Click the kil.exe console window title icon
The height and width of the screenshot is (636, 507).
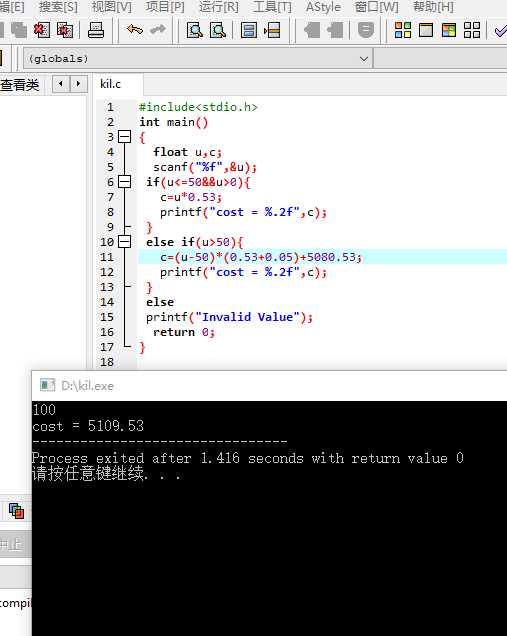click(47, 385)
